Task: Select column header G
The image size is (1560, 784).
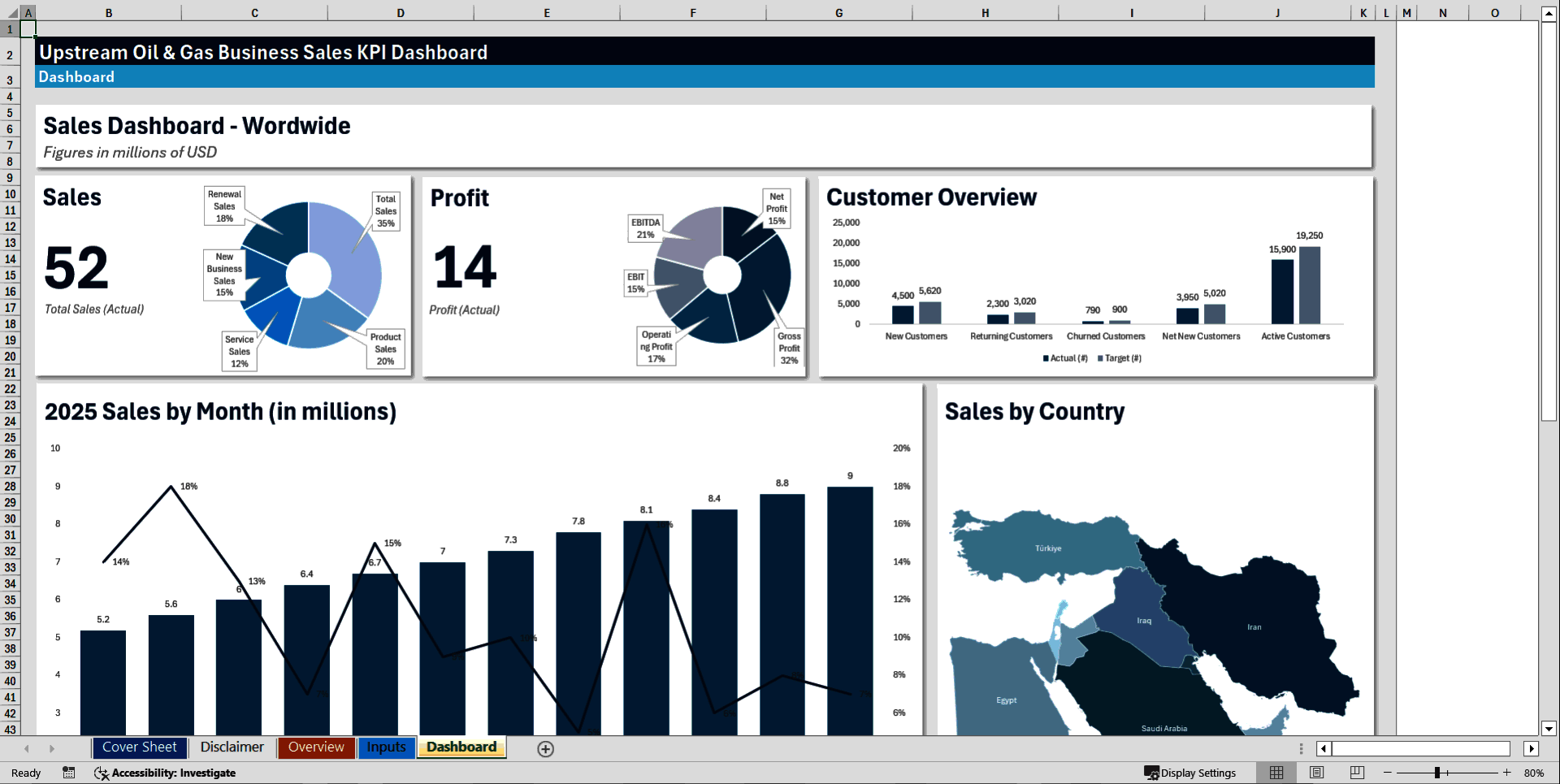Action: click(838, 12)
